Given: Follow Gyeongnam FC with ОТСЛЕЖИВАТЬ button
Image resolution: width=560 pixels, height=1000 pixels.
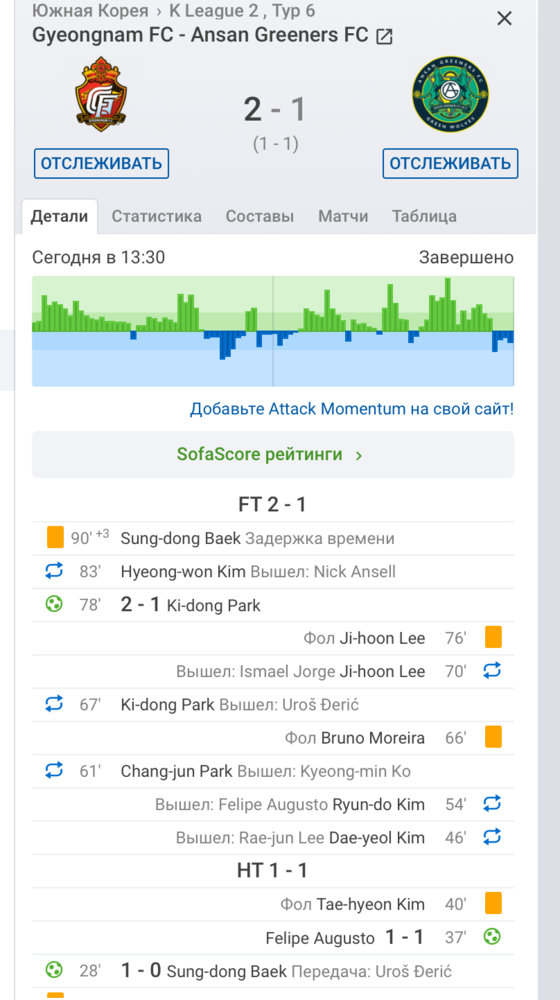Looking at the screenshot, I should 101,163.
